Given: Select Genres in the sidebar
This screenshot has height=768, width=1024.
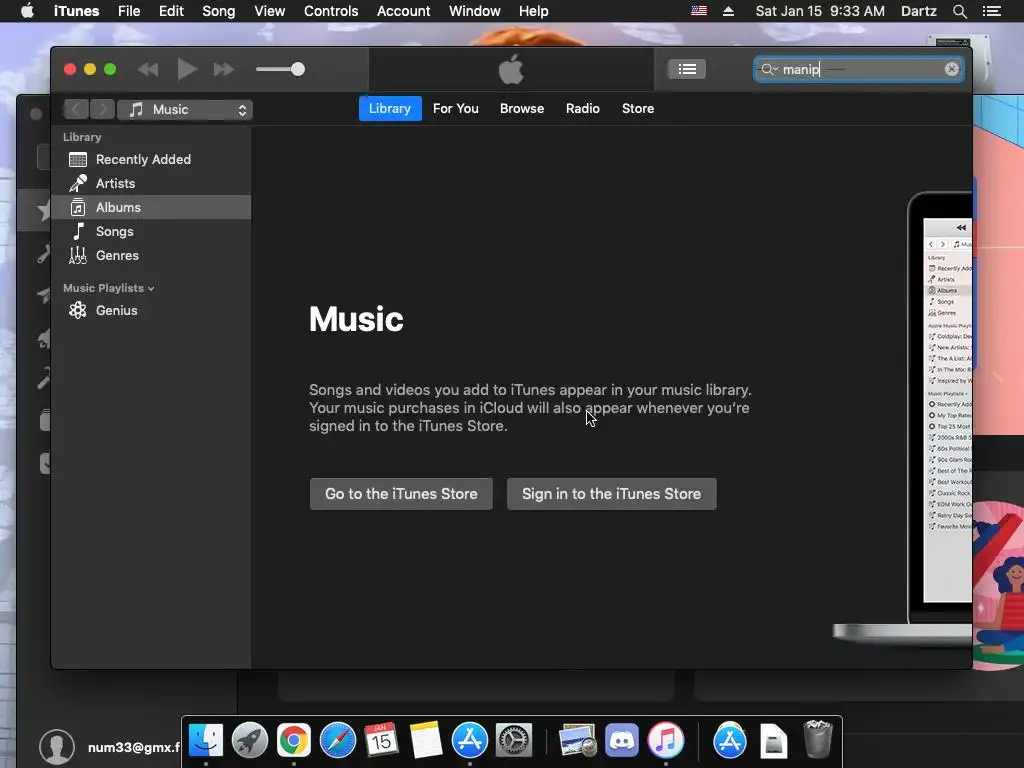Looking at the screenshot, I should point(152,256).
